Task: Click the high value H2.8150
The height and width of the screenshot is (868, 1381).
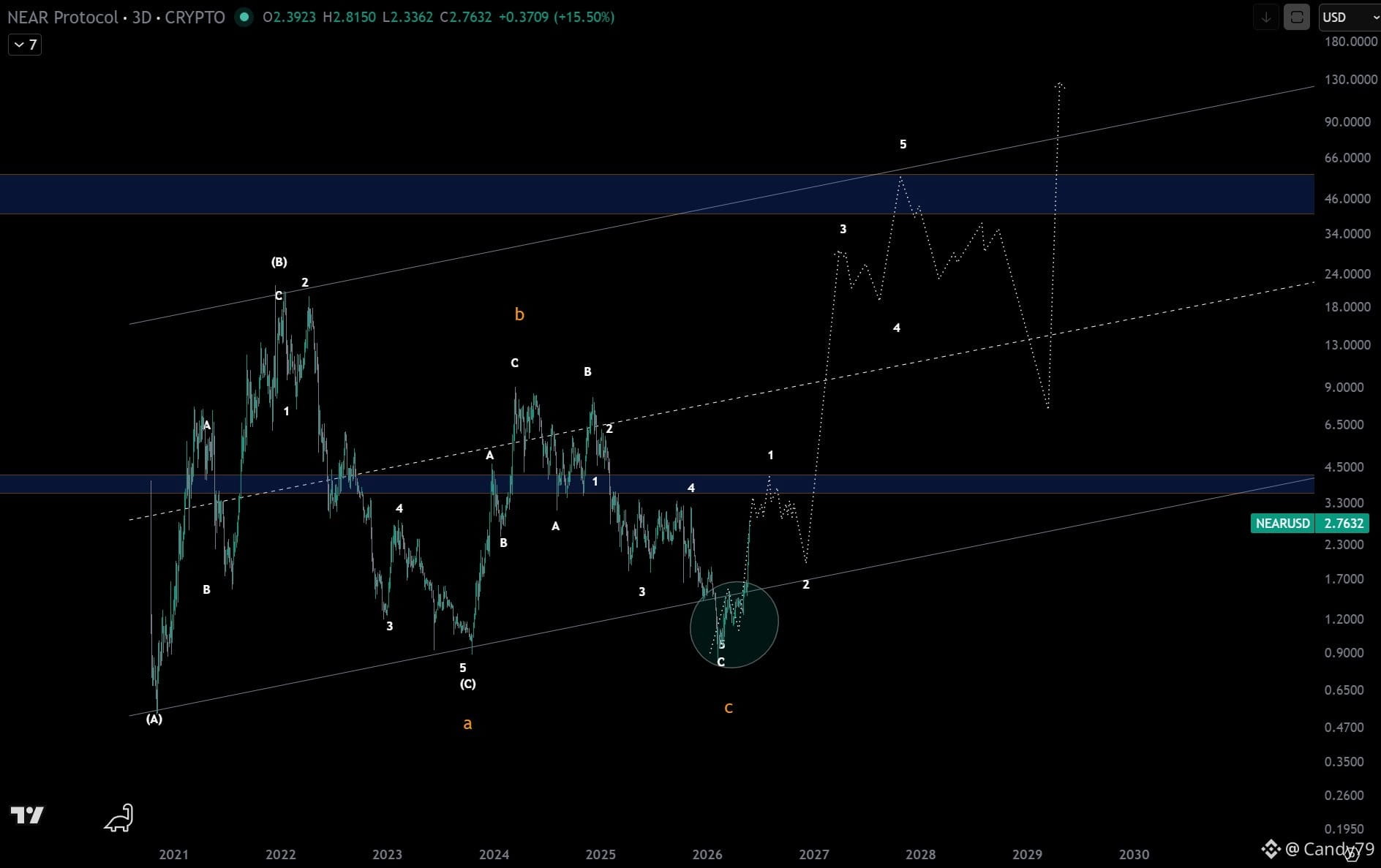Action: tap(350, 17)
